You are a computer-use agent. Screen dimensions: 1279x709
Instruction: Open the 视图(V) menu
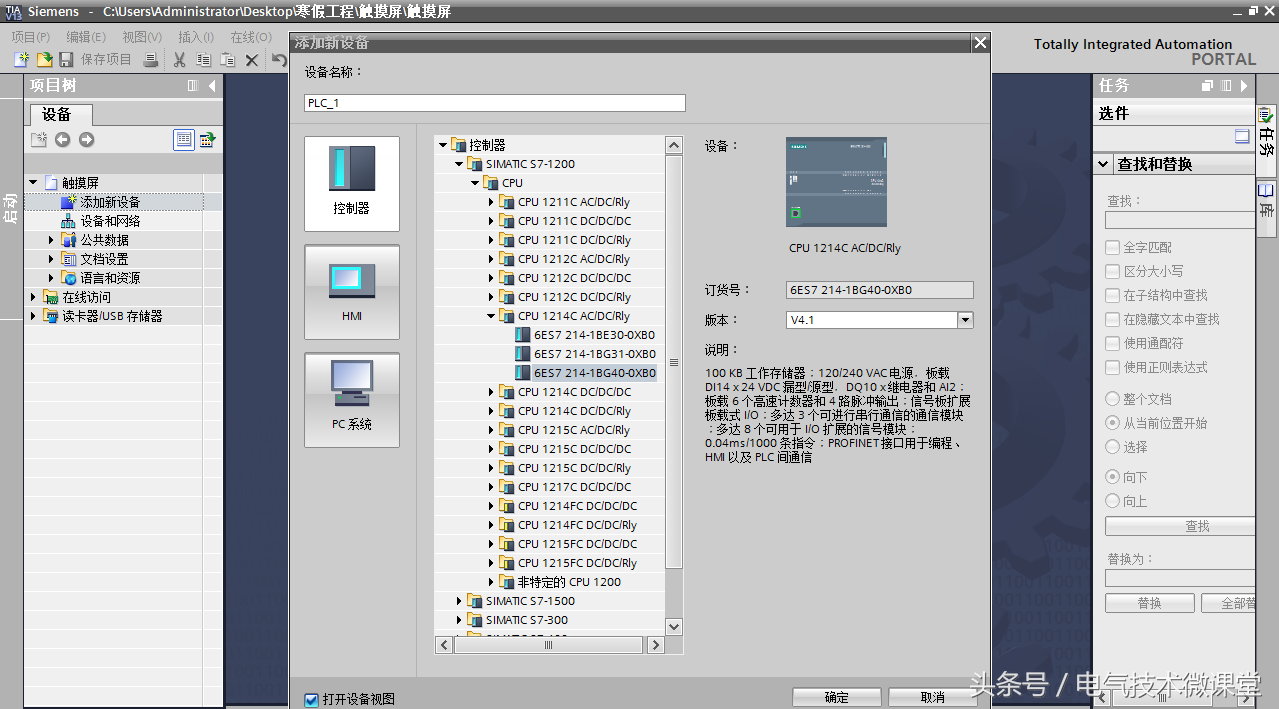(x=142, y=37)
